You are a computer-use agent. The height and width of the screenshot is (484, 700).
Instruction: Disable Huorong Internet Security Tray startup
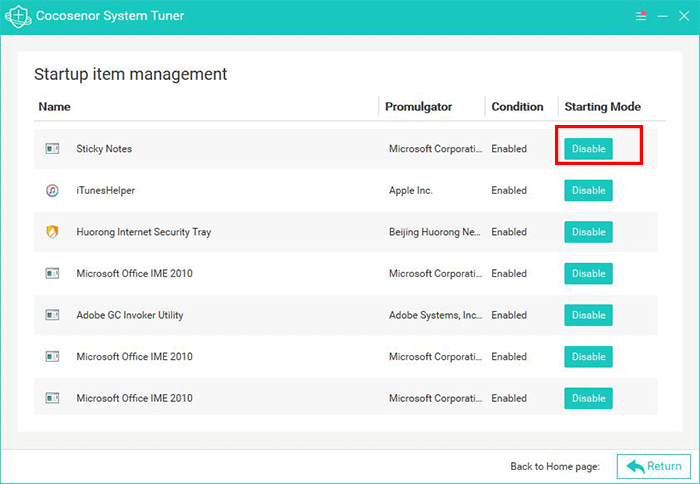click(588, 232)
